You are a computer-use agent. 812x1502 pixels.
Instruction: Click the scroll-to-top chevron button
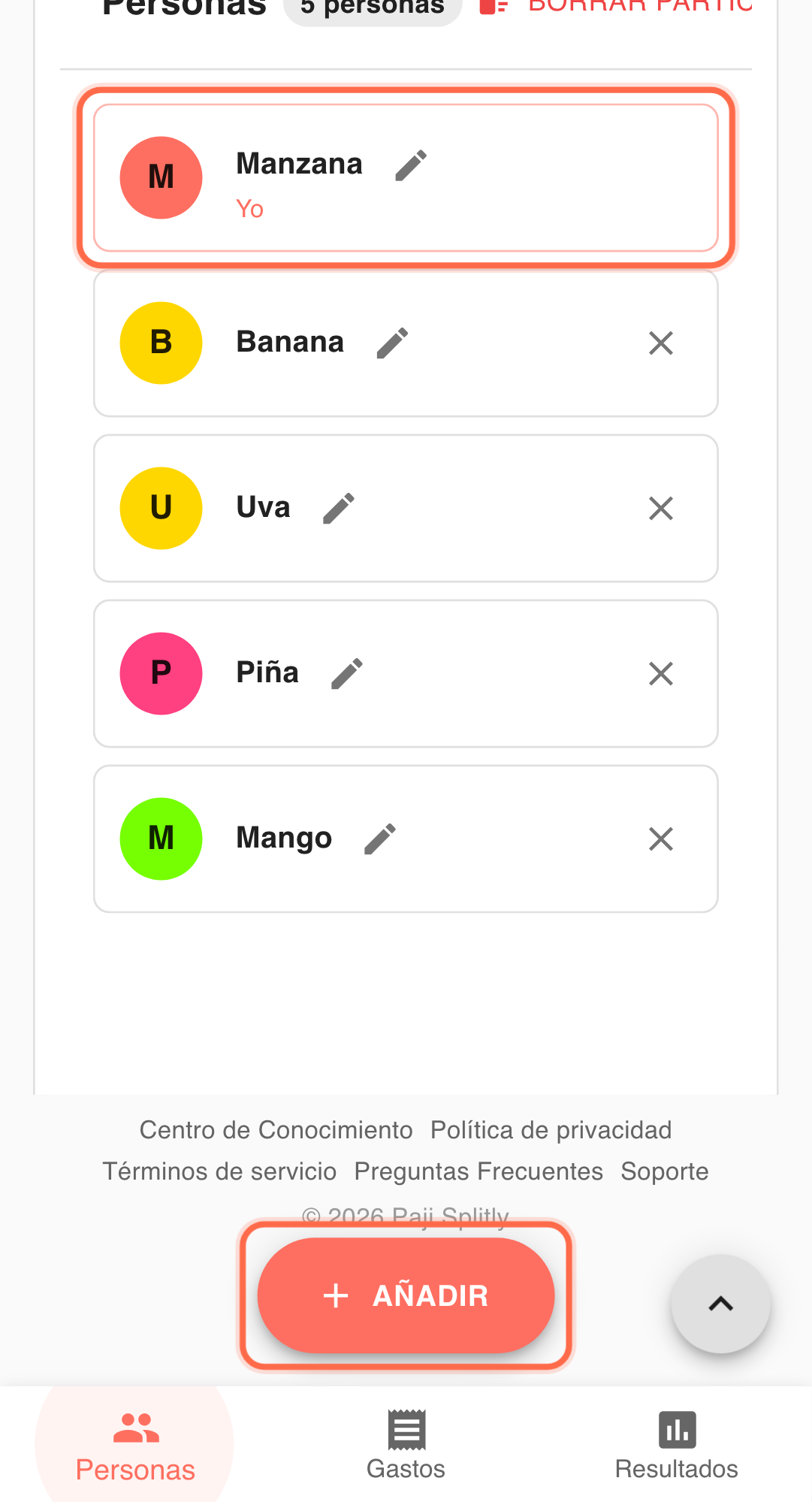[720, 1304]
